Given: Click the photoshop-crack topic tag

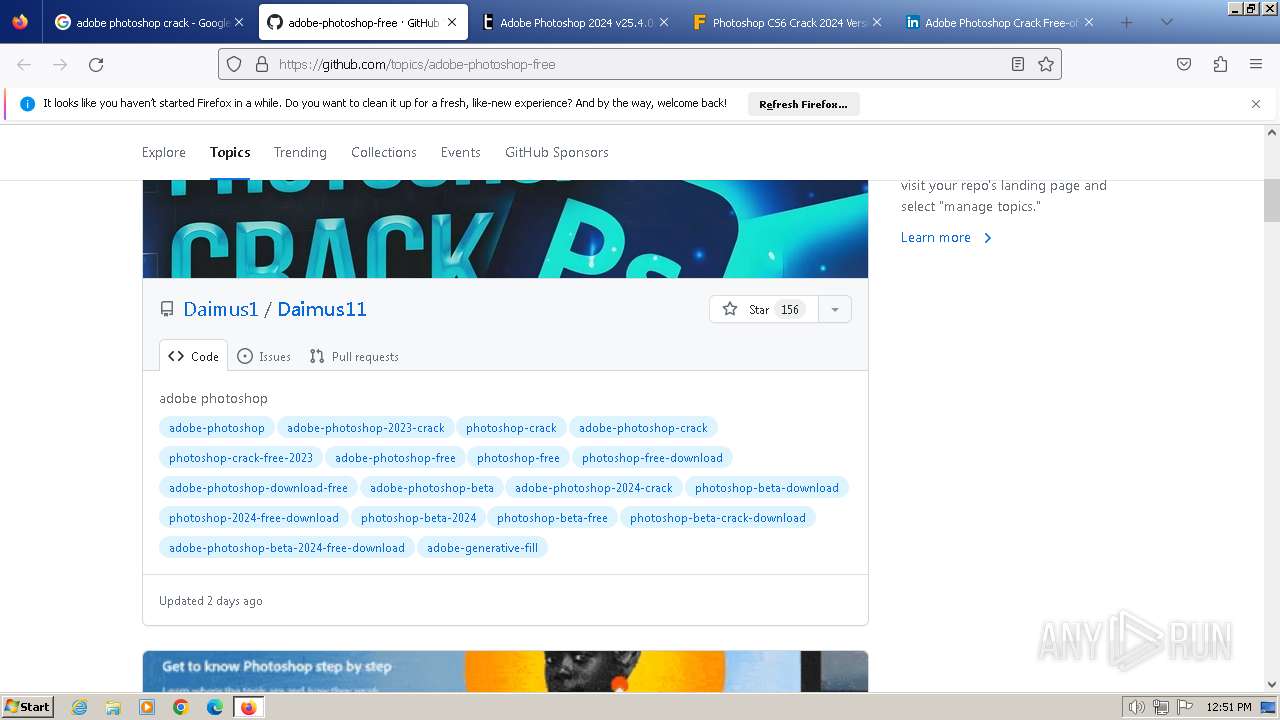Looking at the screenshot, I should [511, 428].
